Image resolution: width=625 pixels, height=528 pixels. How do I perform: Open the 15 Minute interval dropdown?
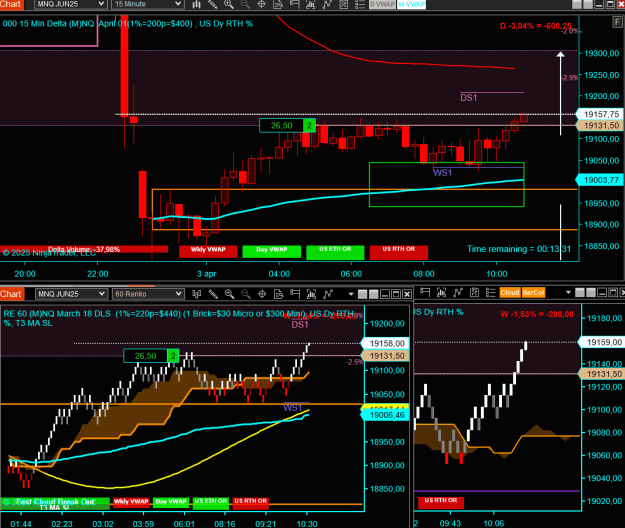pos(147,4)
